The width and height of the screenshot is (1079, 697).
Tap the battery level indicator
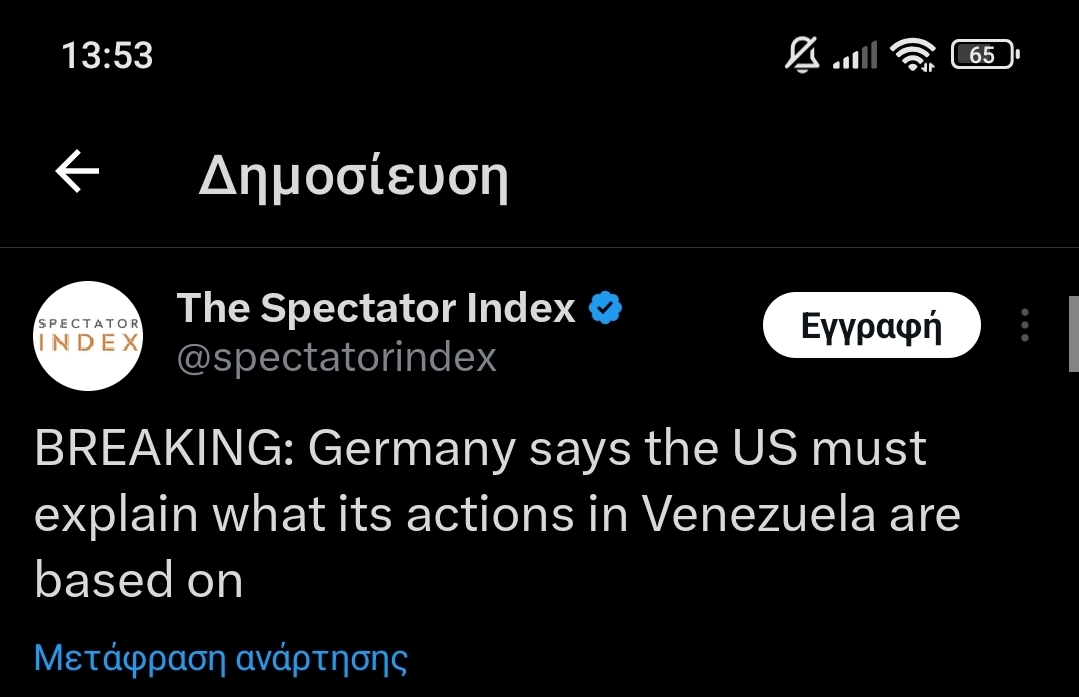pos(984,55)
